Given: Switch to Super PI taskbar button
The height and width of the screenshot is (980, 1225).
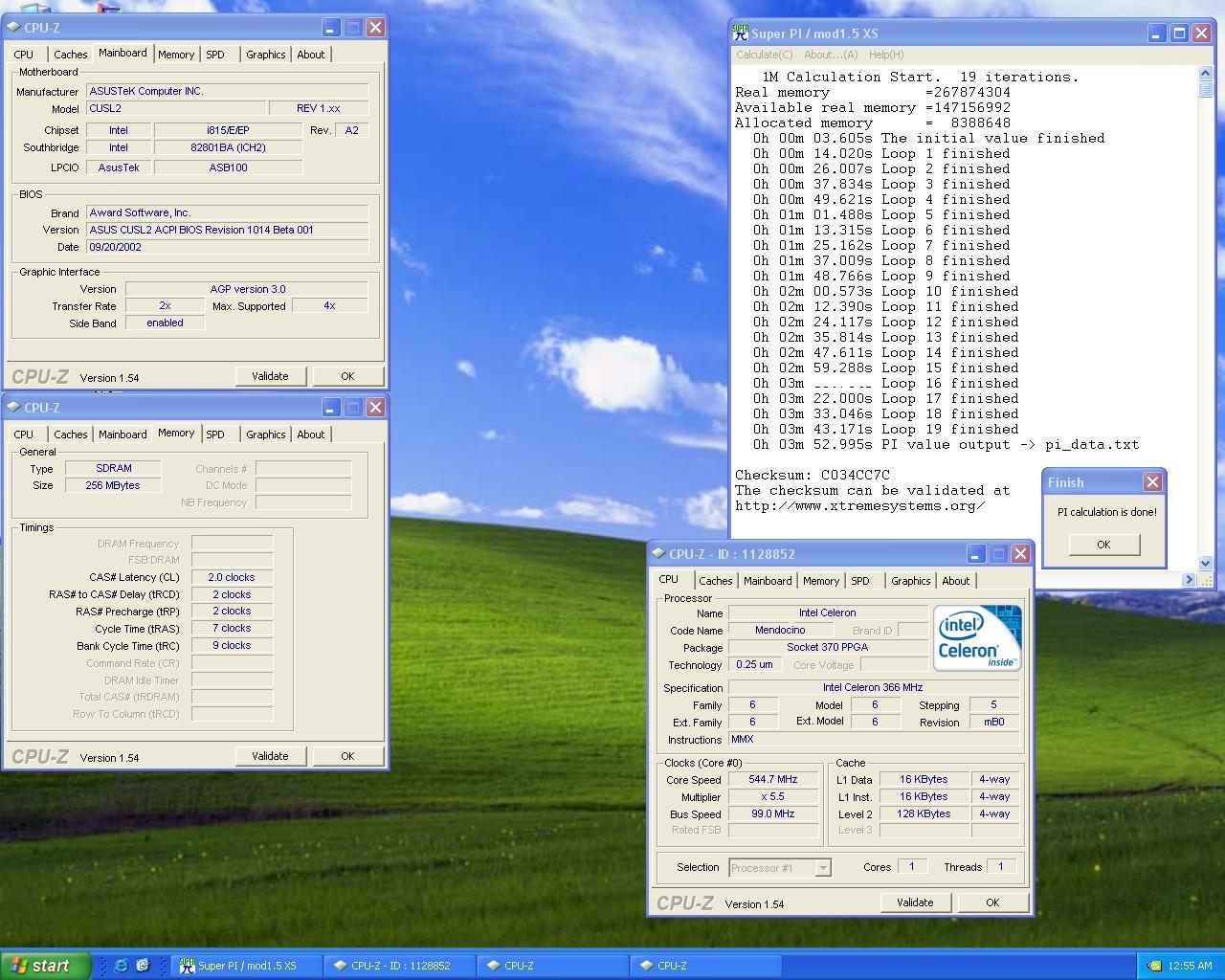Looking at the screenshot, I should [247, 966].
